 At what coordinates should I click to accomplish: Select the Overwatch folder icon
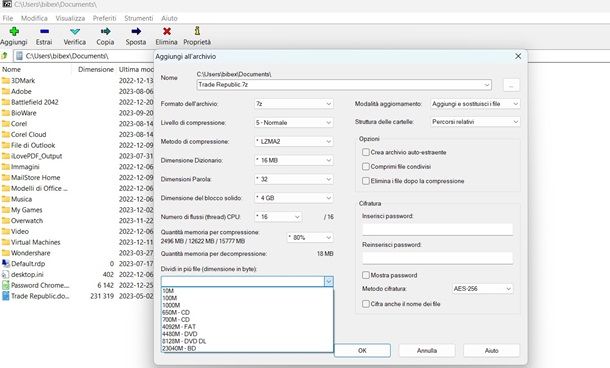tap(5, 221)
